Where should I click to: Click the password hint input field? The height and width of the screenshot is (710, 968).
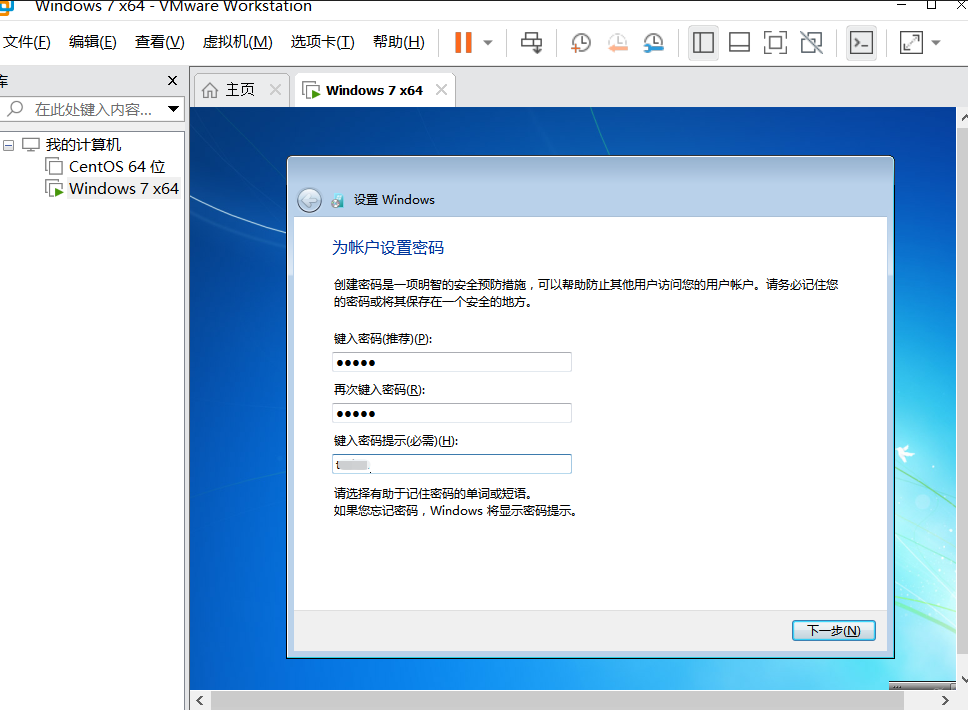(451, 463)
